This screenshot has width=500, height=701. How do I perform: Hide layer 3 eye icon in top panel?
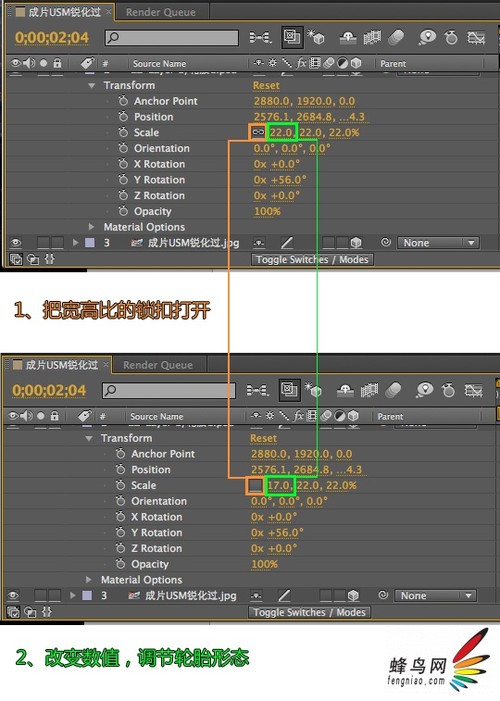[16, 243]
